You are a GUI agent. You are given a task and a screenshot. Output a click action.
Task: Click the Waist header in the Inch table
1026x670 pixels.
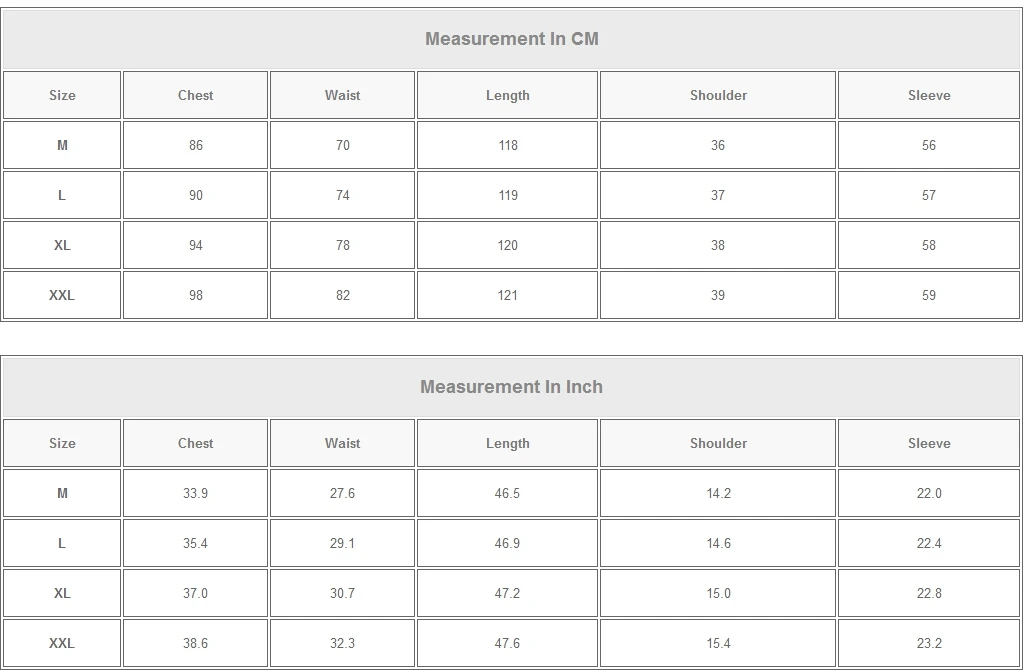[x=342, y=443]
